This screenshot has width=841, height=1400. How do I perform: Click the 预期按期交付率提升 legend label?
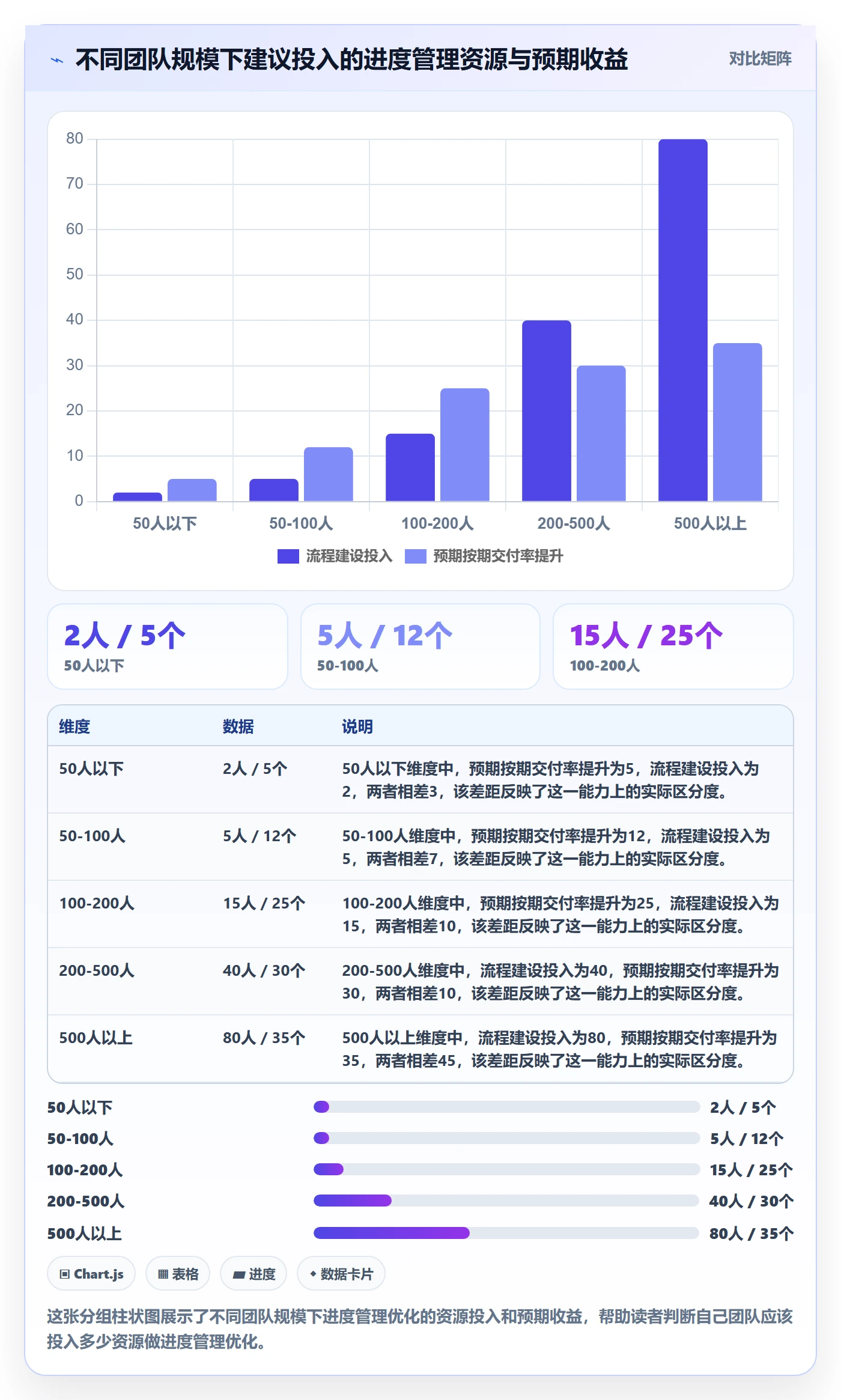(x=498, y=556)
